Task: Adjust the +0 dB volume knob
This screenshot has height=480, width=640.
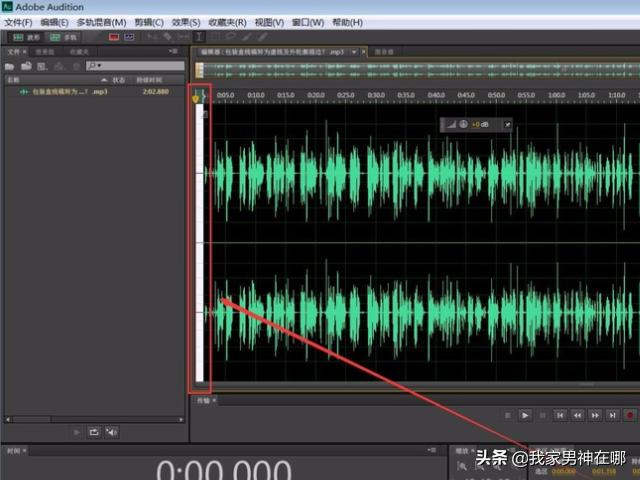Action: pyautogui.click(x=463, y=124)
